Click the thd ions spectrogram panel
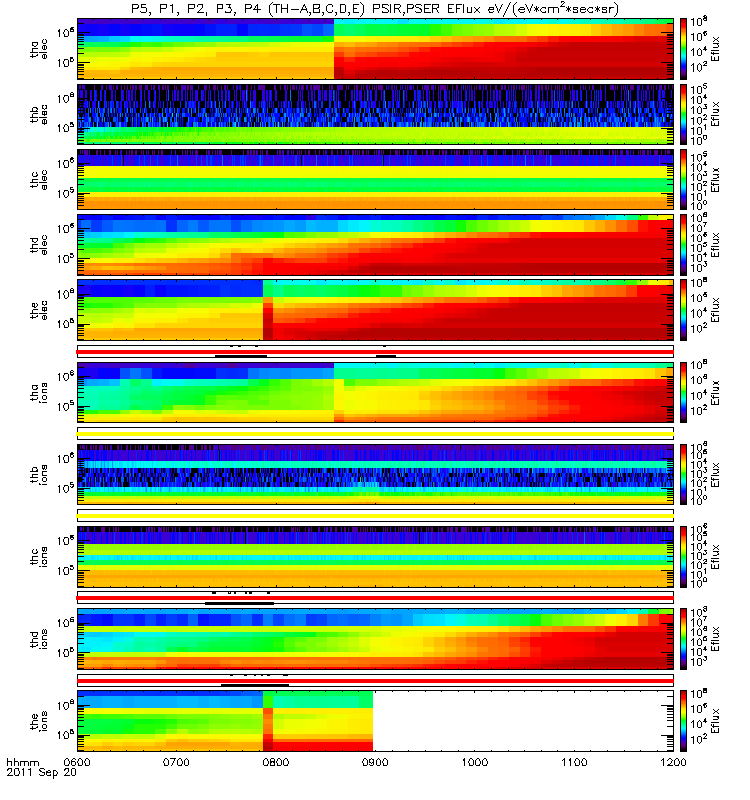This screenshot has width=750, height=800. pyautogui.click(x=375, y=638)
